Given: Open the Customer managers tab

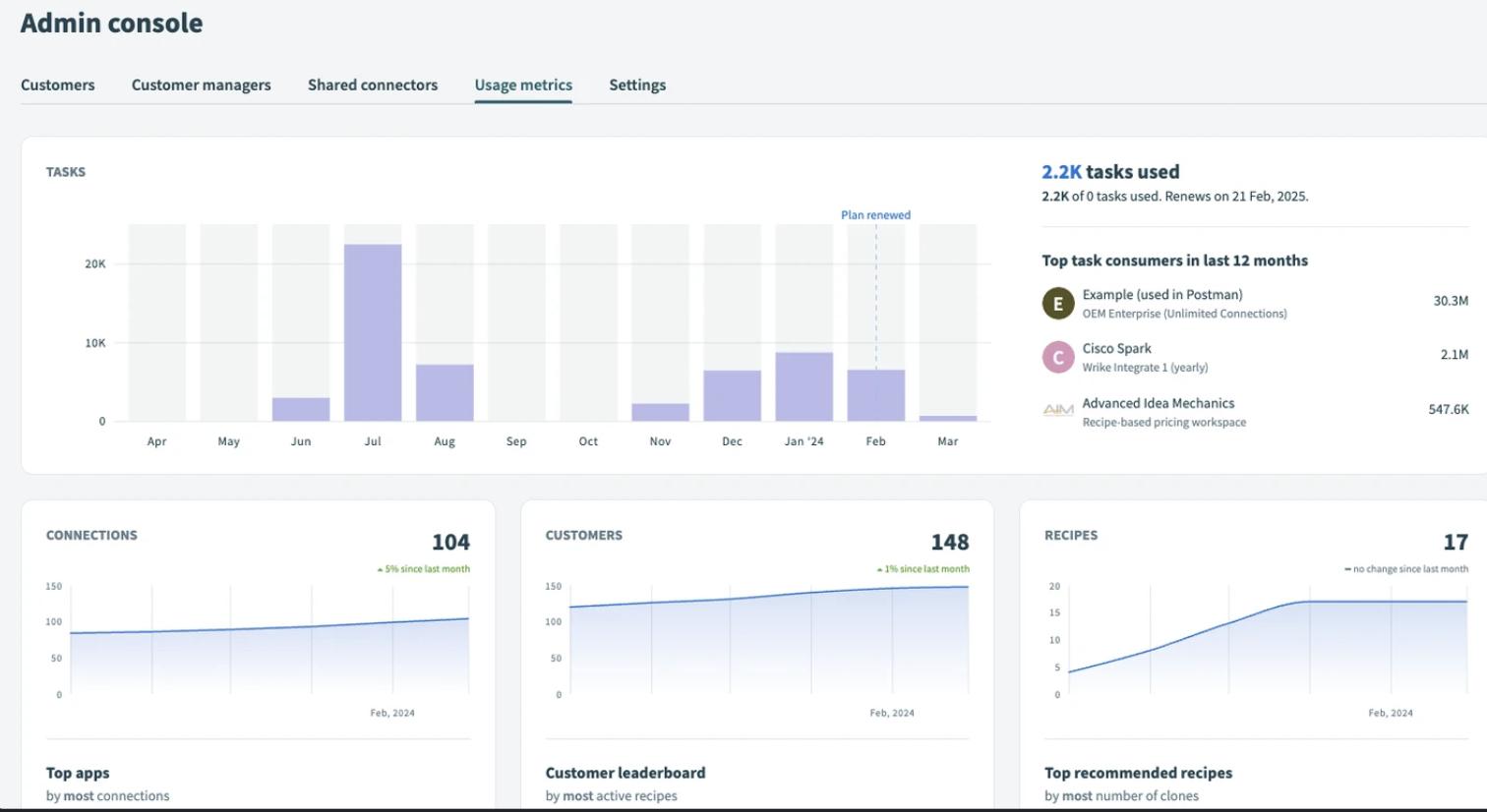Looking at the screenshot, I should point(201,86).
